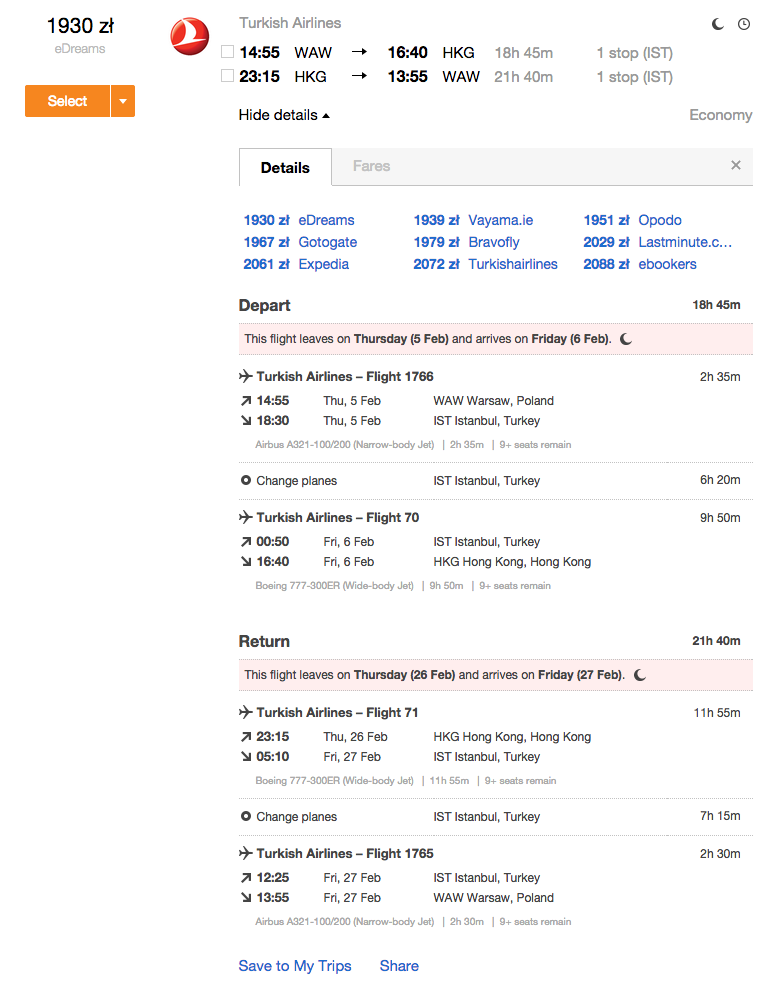Click plane icon beside Flight 1765

point(246,853)
